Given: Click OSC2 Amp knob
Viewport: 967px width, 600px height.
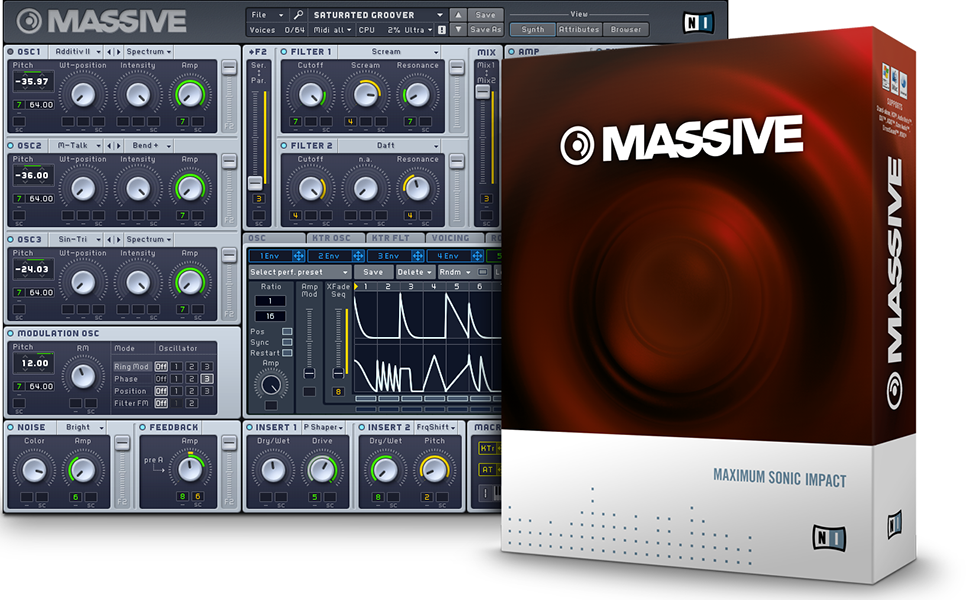Looking at the screenshot, I should coord(190,188).
